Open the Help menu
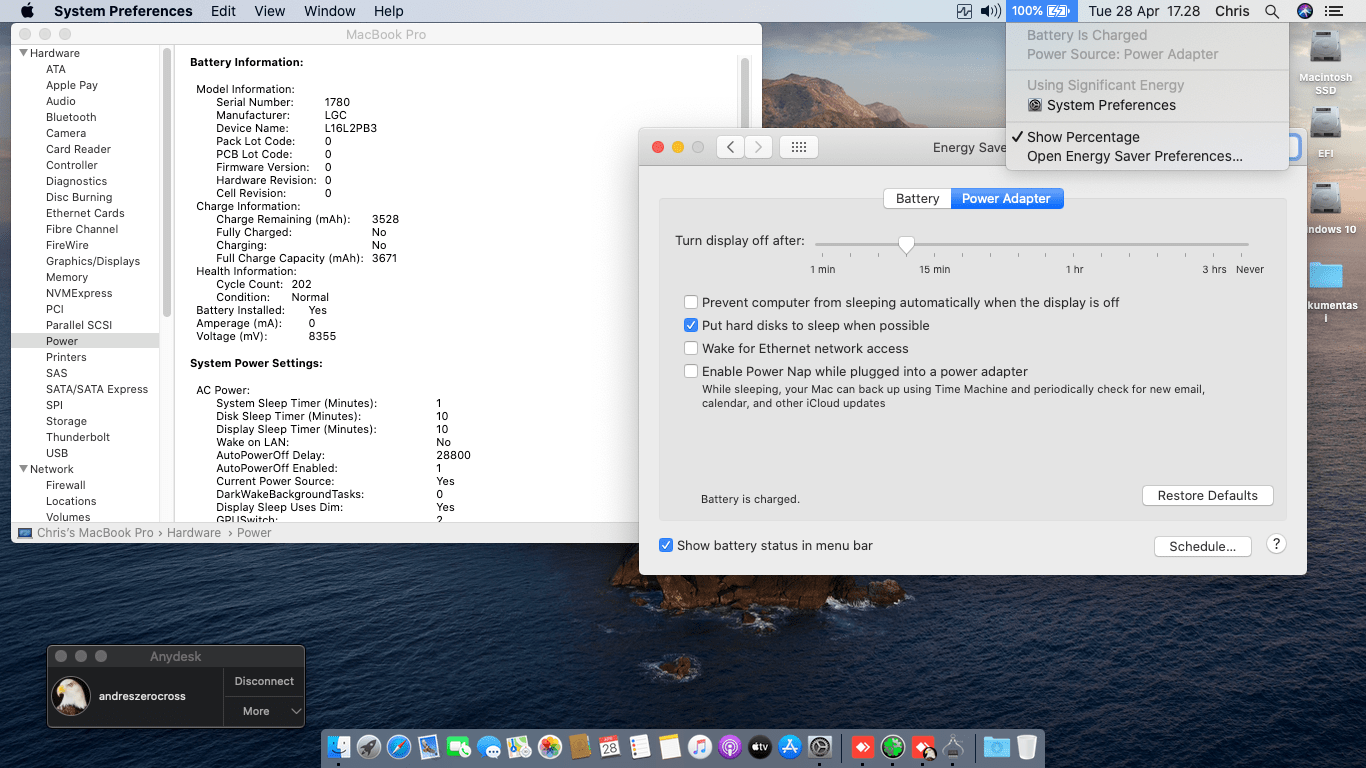 389,11
